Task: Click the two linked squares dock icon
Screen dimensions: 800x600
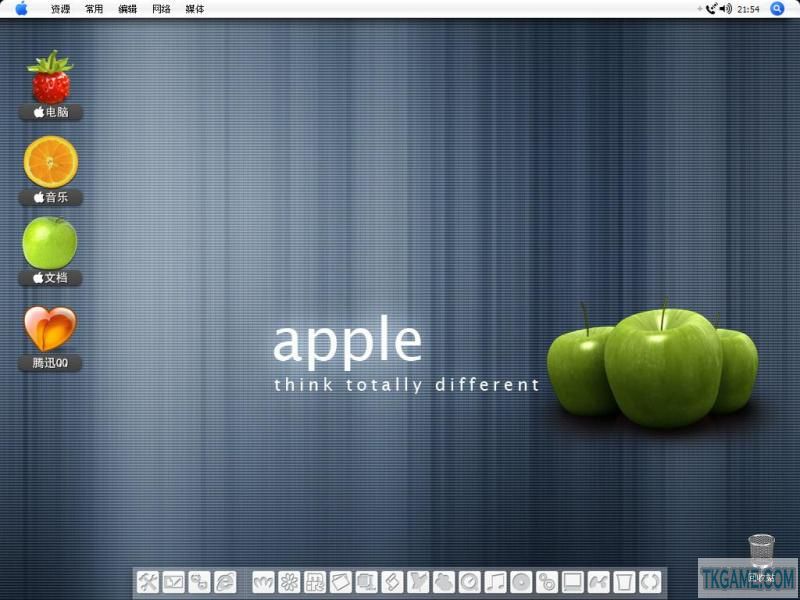Action: (199, 582)
